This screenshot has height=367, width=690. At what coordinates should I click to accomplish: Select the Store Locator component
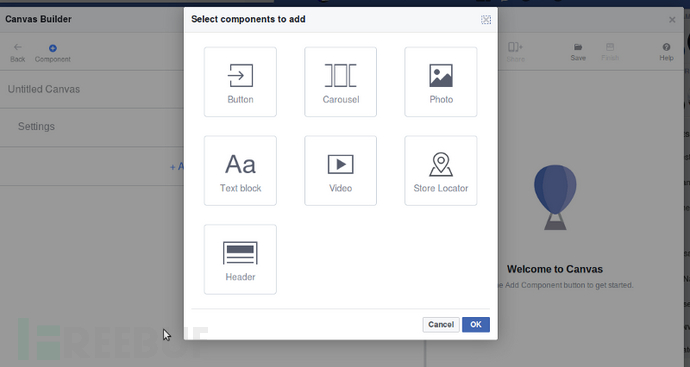tap(441, 171)
